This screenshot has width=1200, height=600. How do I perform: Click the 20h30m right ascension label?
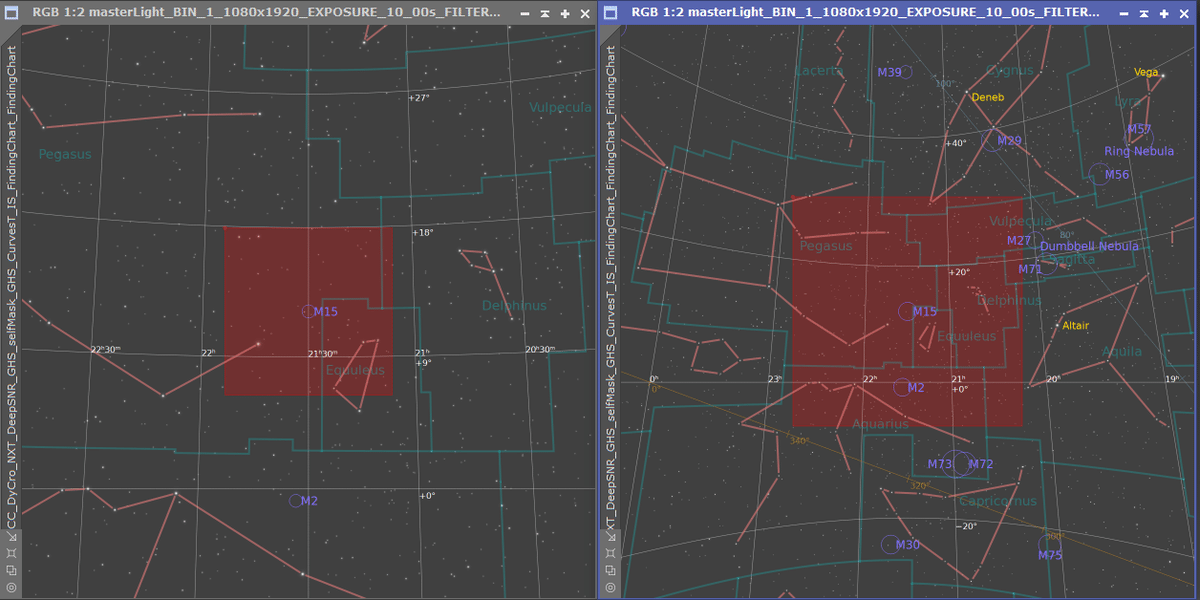click(x=540, y=349)
